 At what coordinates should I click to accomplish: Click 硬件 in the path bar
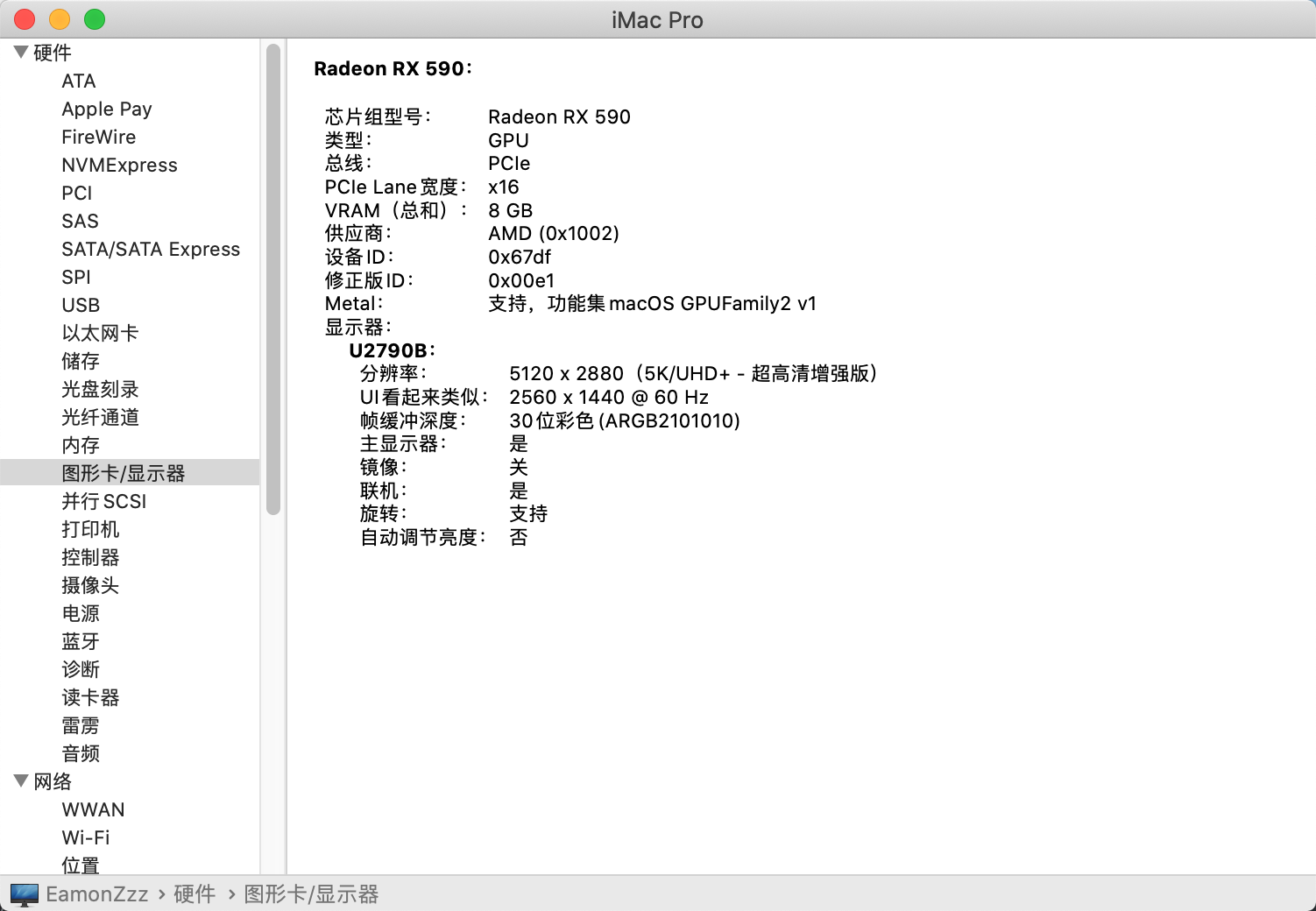[195, 894]
